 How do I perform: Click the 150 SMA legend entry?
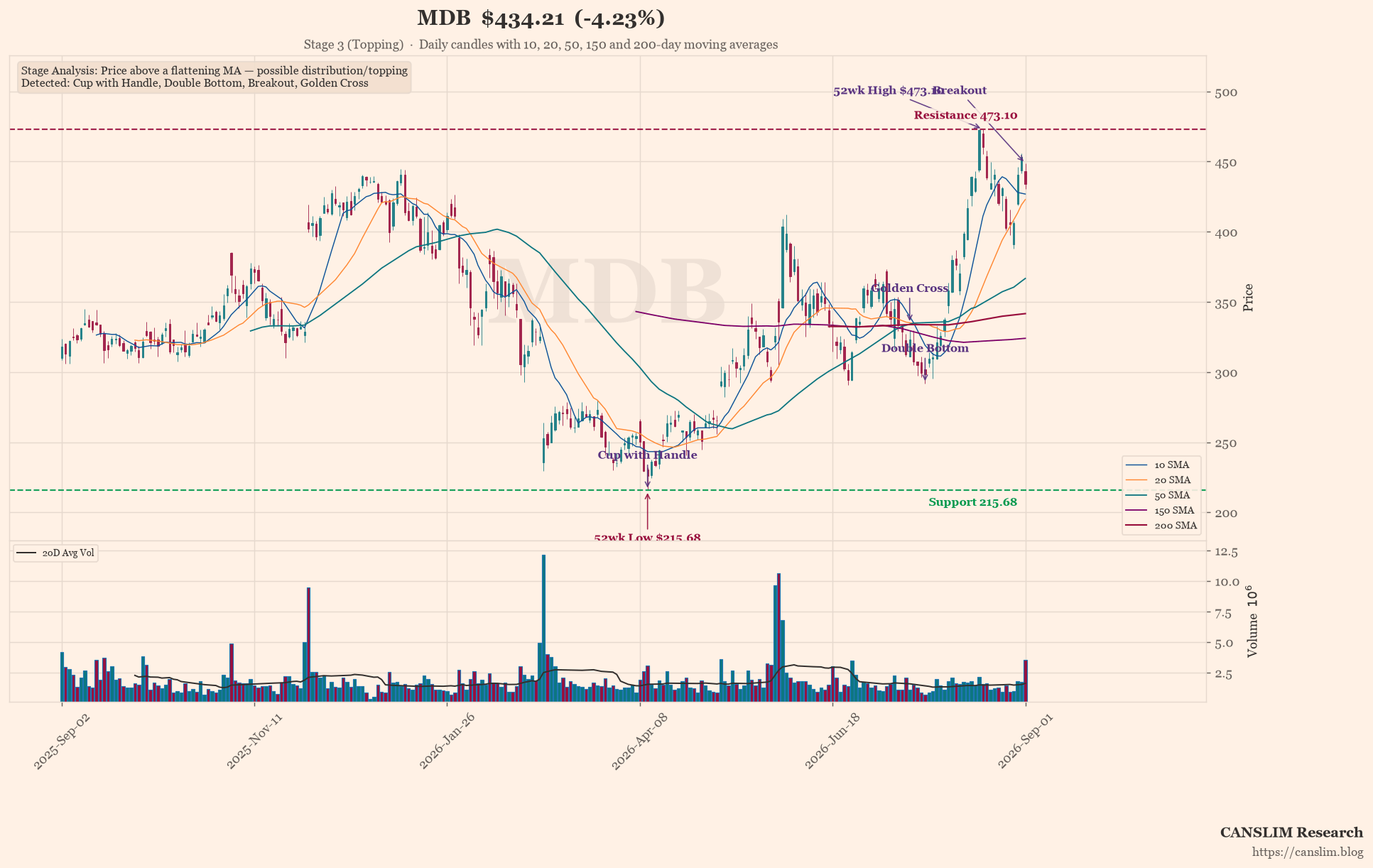point(1161,511)
